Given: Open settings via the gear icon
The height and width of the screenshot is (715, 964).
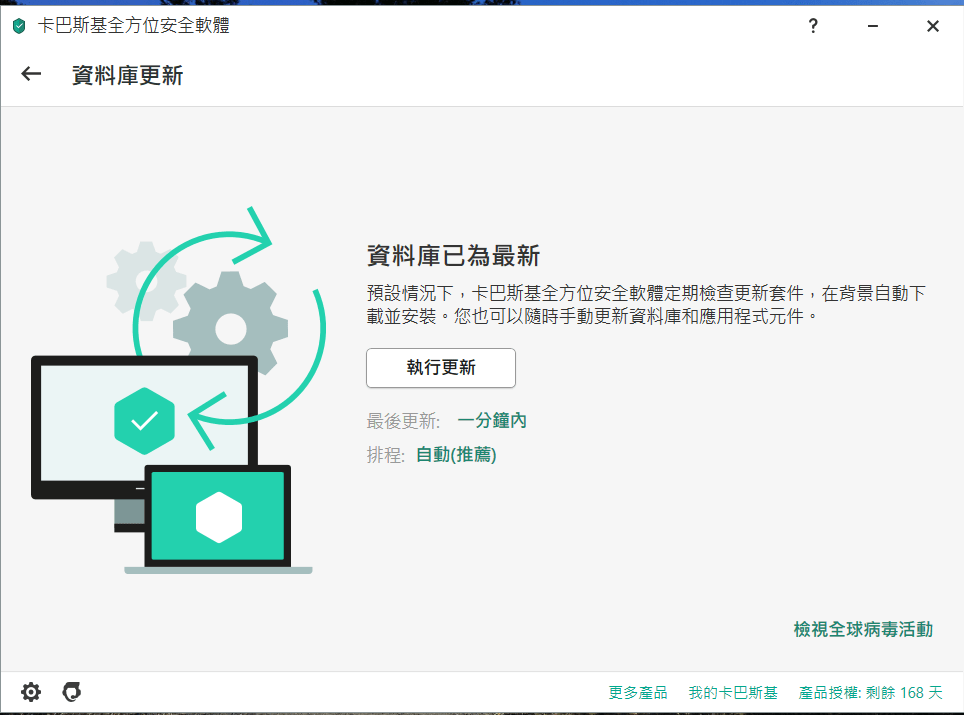Looking at the screenshot, I should point(31,692).
